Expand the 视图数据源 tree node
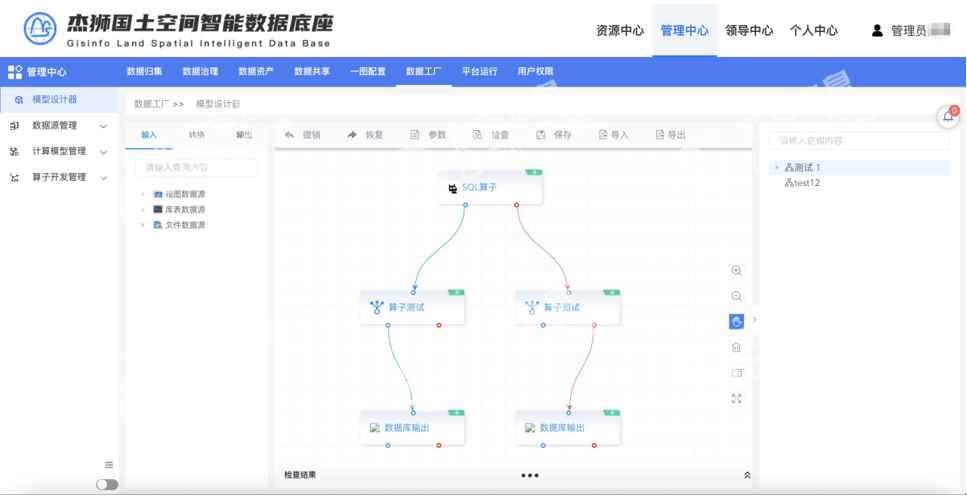This screenshot has width=967, height=498. (143, 194)
